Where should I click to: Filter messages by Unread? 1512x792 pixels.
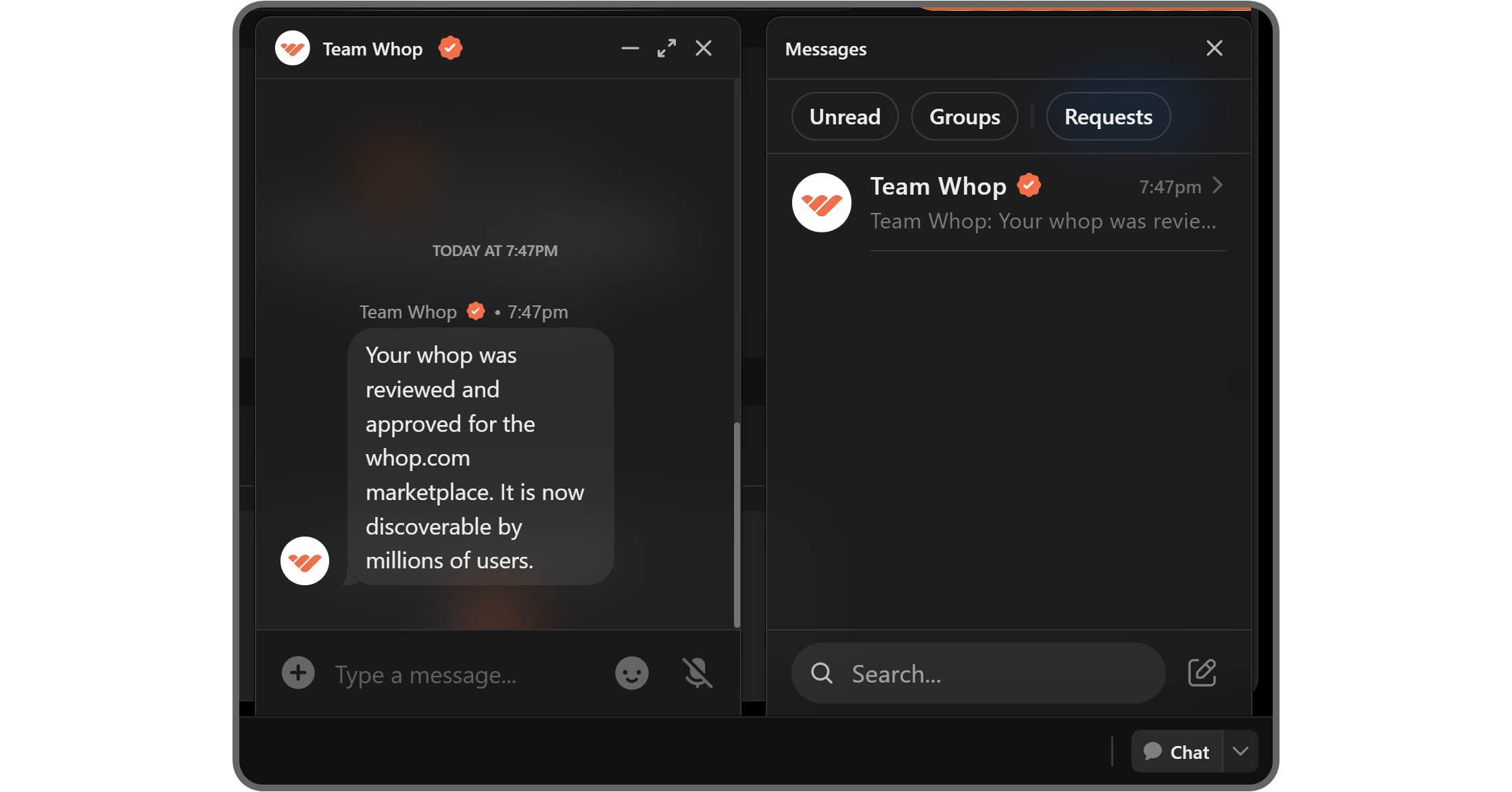(844, 117)
